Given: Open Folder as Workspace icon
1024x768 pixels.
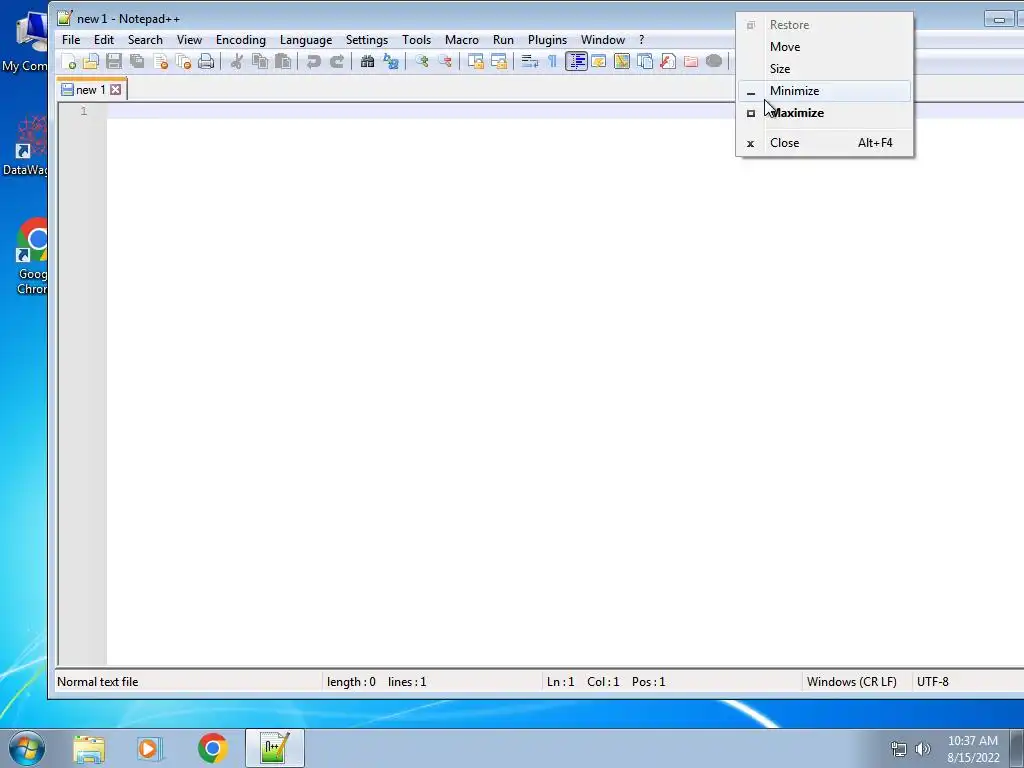Looking at the screenshot, I should pyautogui.click(x=690, y=61).
